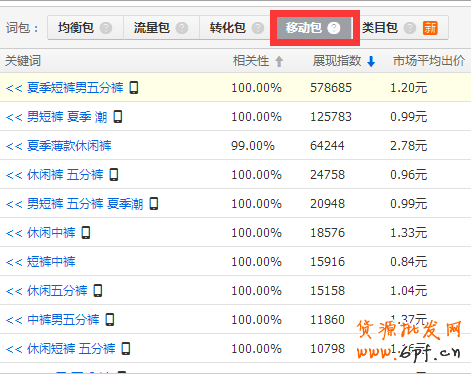The height and width of the screenshot is (374, 471).
Task: Switch to the 流量包 tab
Action: point(161,28)
